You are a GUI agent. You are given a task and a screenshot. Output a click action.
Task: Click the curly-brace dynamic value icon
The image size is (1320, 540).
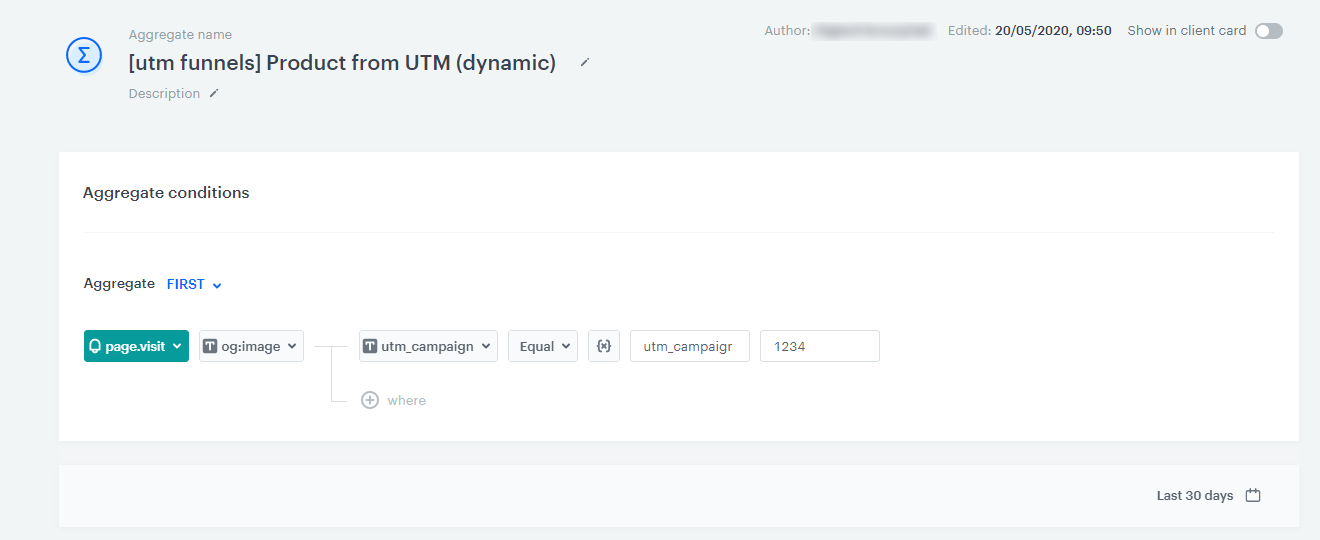point(603,346)
